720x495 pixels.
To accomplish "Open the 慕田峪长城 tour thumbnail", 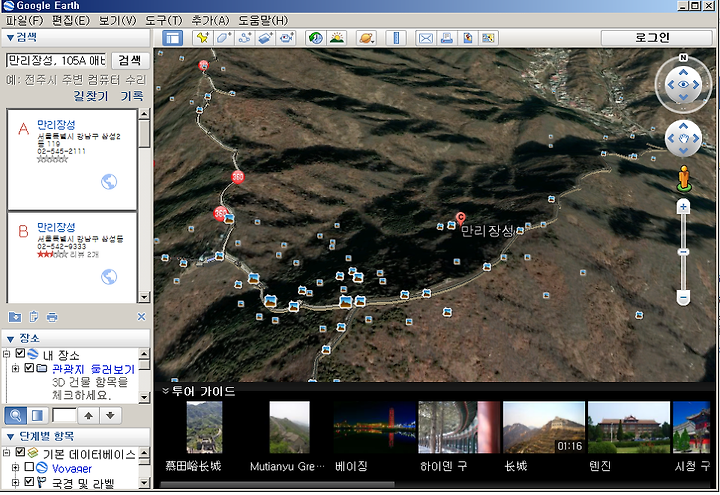I will 204,428.
